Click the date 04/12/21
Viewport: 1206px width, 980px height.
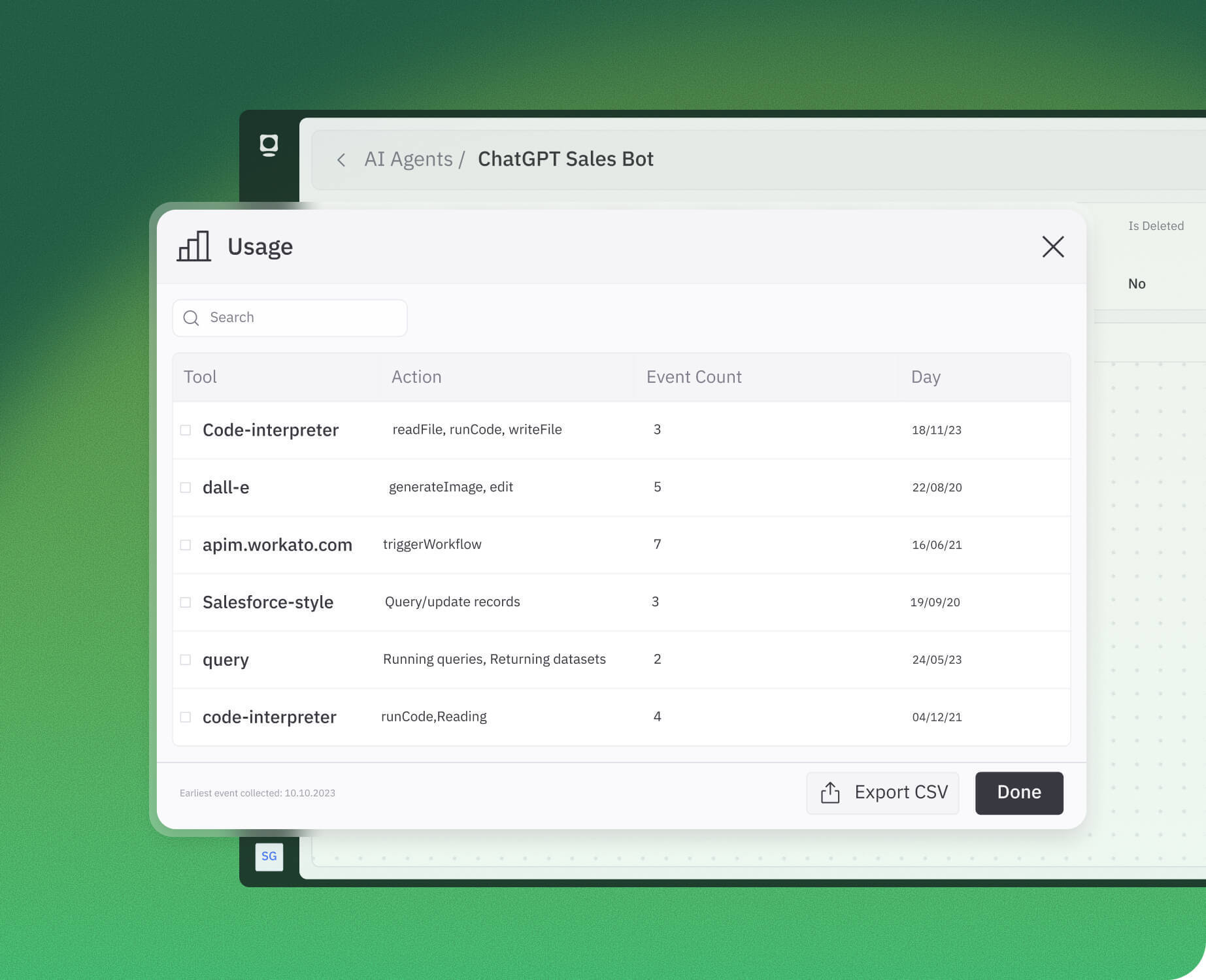point(937,717)
